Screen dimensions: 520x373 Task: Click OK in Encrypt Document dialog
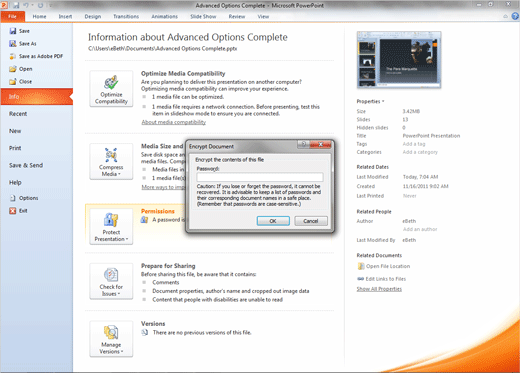coord(273,221)
